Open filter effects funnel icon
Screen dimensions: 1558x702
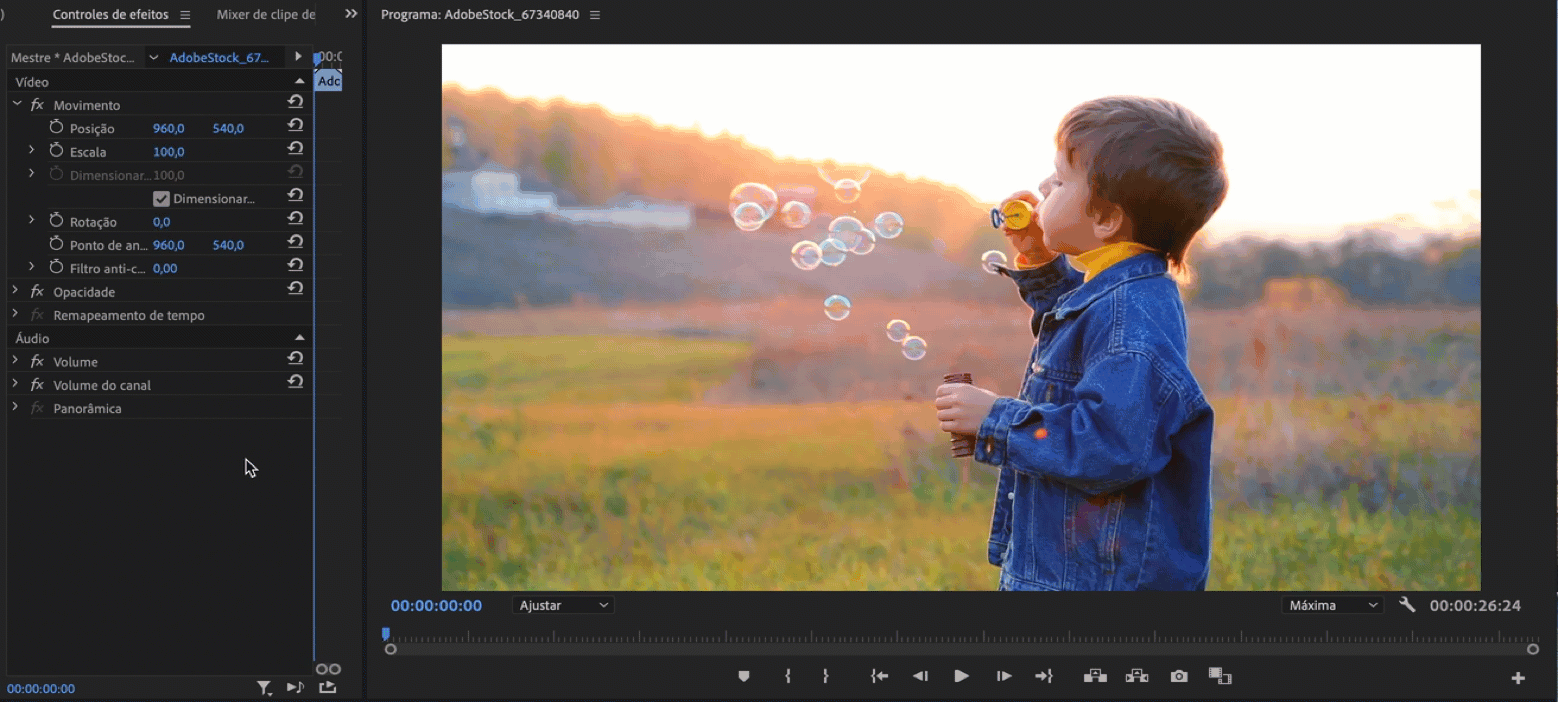pyautogui.click(x=264, y=687)
